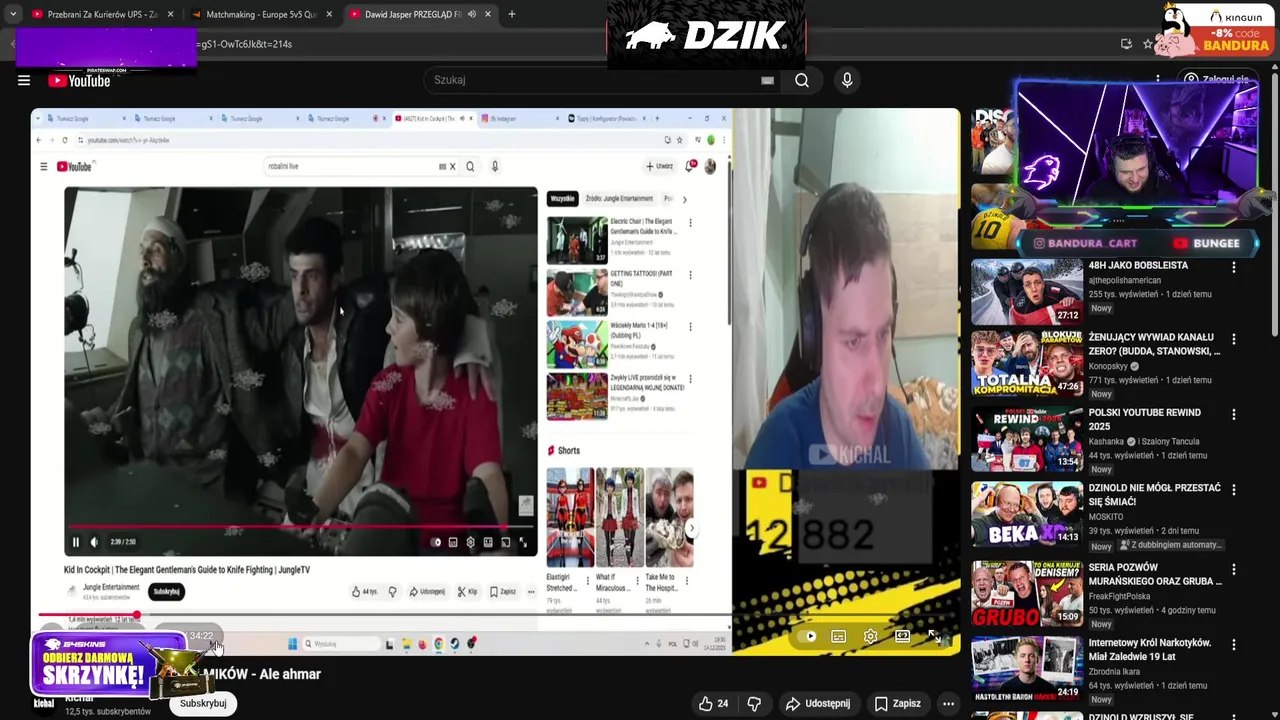Open options for SERIA POZWÓW MURAŃSKIEGO video
Viewport: 1280px width, 720px height.
coord(1234,569)
